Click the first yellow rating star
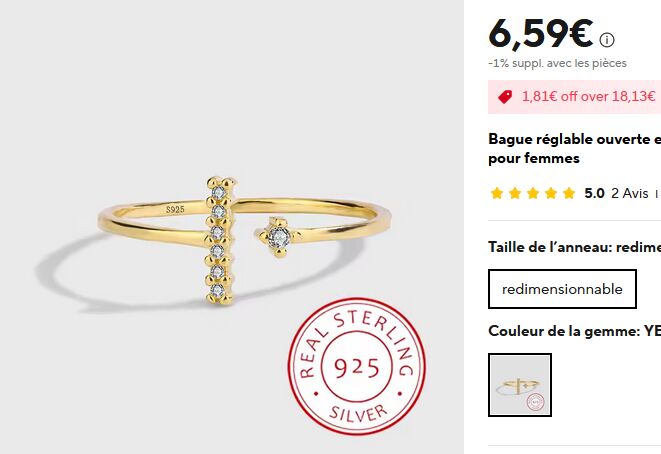The width and height of the screenshot is (661, 454). click(497, 193)
